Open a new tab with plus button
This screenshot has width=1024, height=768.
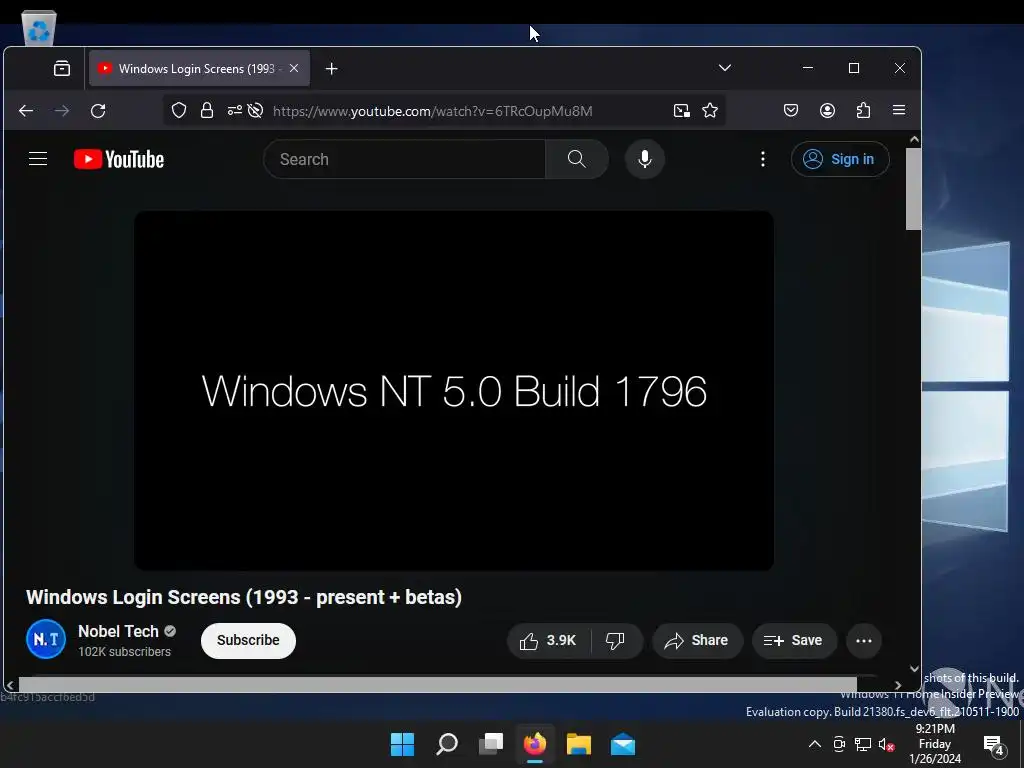pos(331,69)
